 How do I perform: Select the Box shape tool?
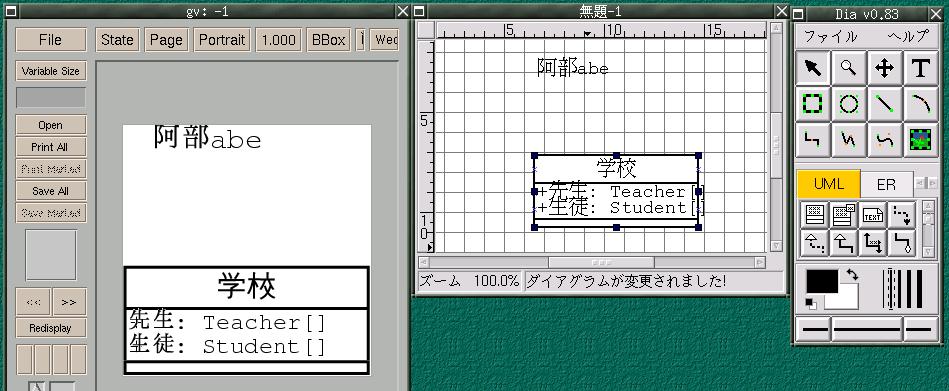813,104
